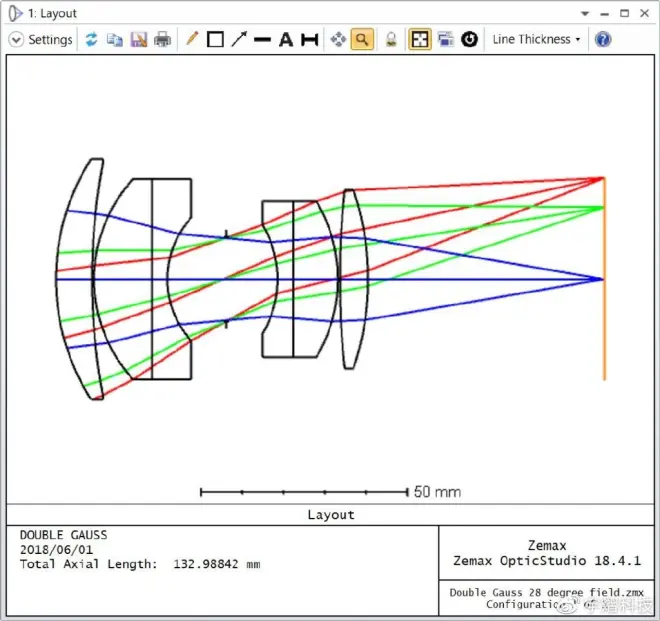The height and width of the screenshot is (621, 660).
Task: Expand the Settings chevron
Action: coord(16,40)
